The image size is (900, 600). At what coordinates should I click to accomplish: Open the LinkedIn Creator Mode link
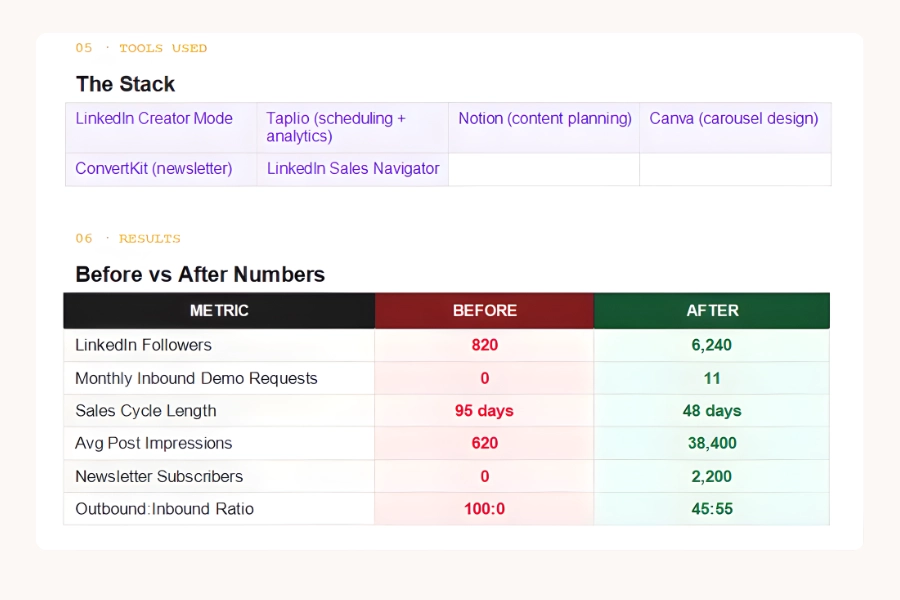point(152,118)
